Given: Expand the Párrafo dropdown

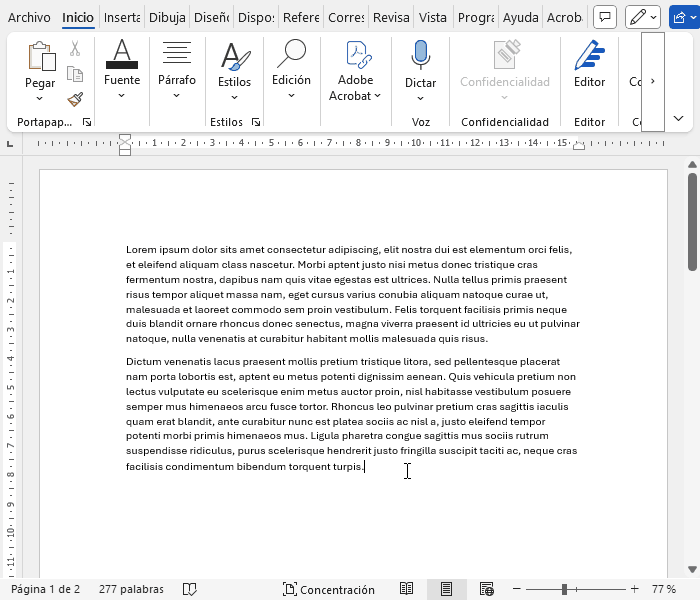Looking at the screenshot, I should pyautogui.click(x=177, y=96).
